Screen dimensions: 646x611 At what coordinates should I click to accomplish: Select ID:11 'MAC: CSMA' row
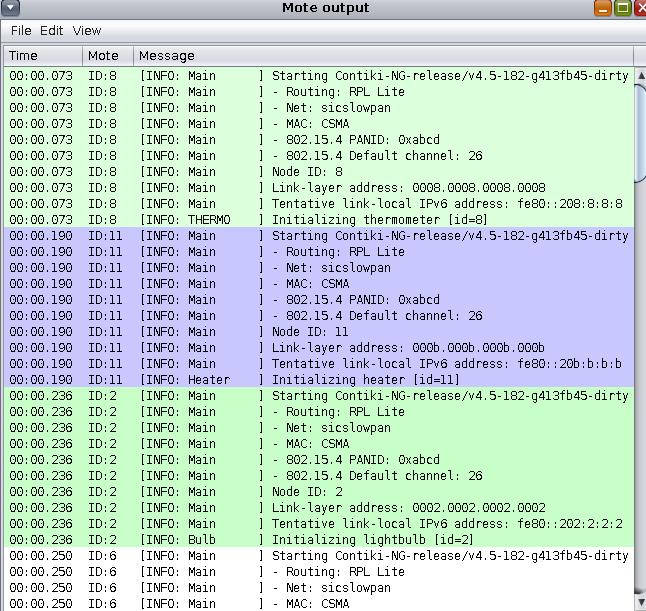[x=318, y=283]
